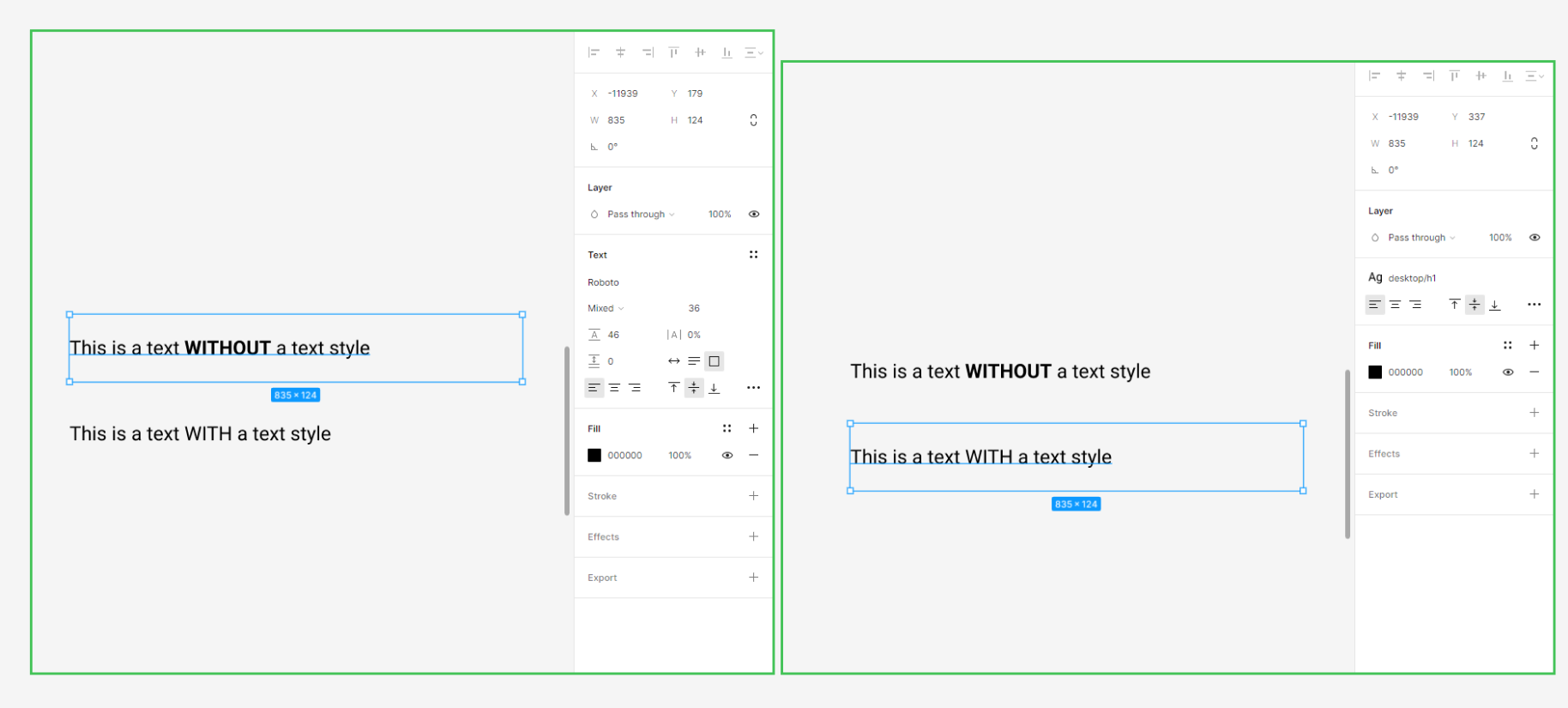Click align top icon in left screenshot
Screen dimensions: 1568x708
(674, 52)
